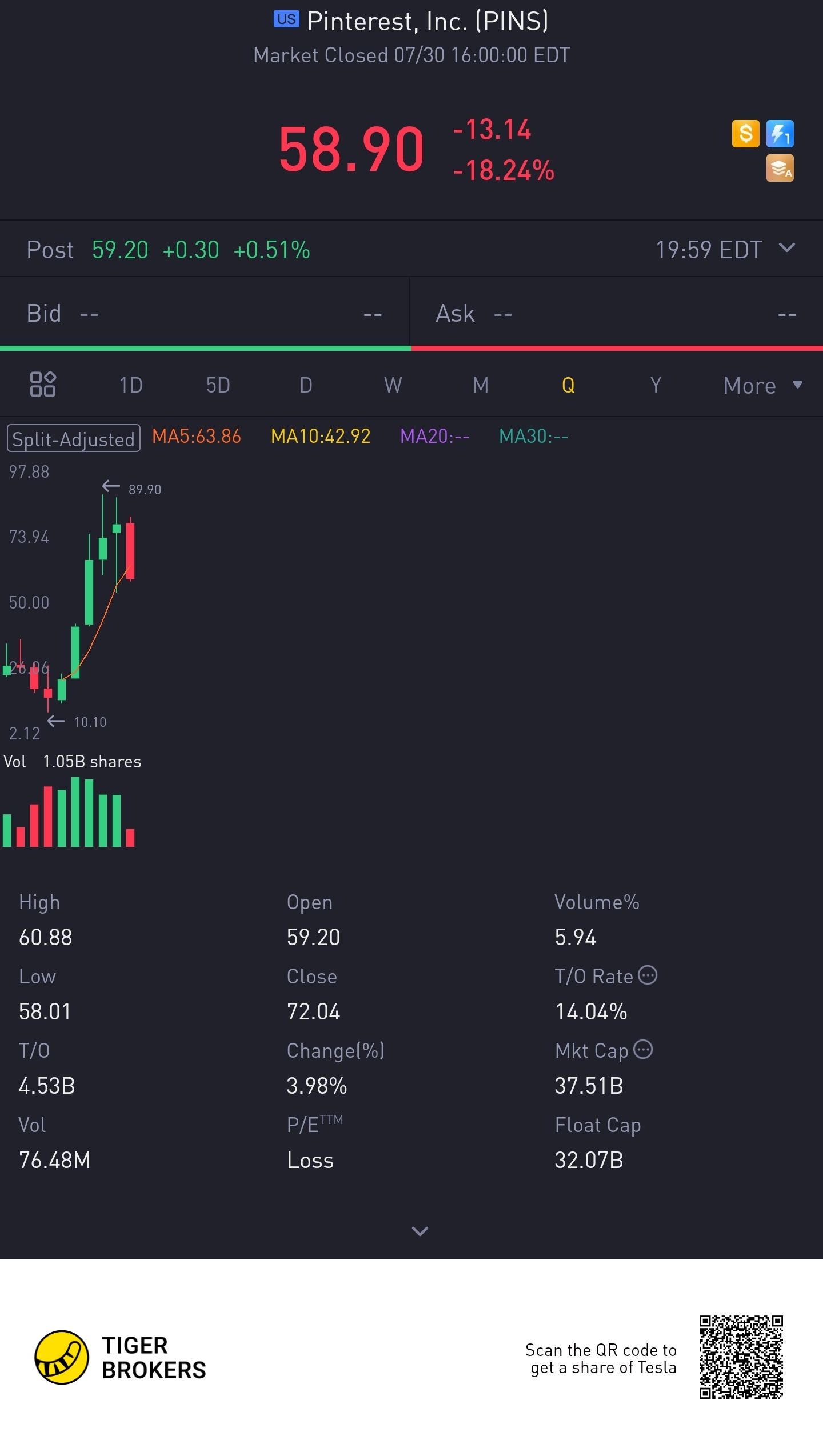
Task: Select the W weekly chart tab
Action: click(x=393, y=385)
